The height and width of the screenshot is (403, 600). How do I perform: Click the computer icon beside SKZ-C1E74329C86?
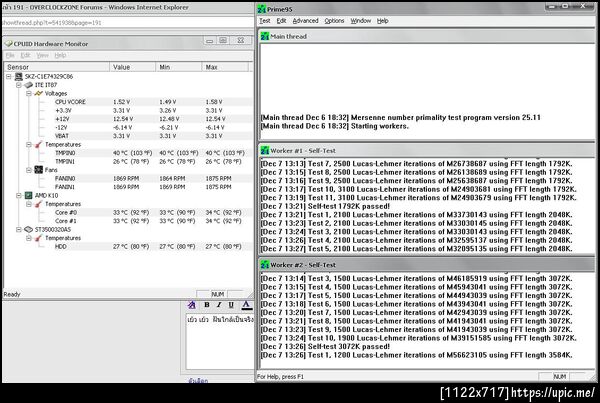(x=19, y=77)
